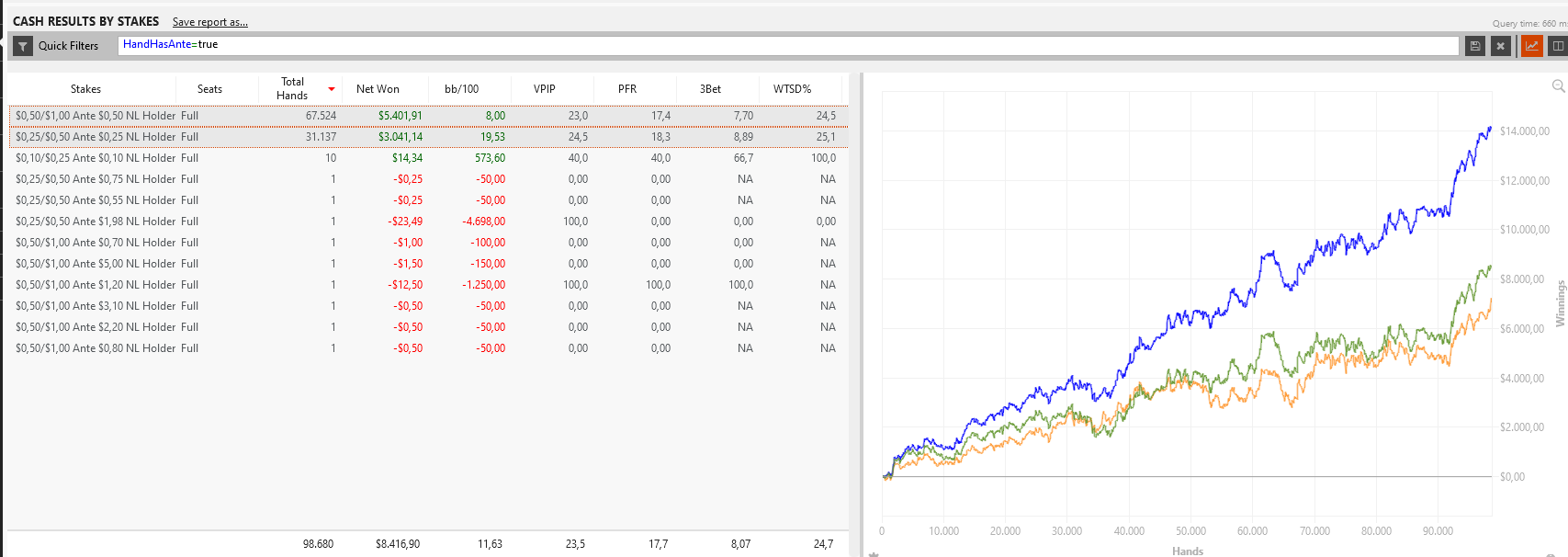Screen dimensions: 1568x557
Task: Click the split columns layout icon
Action: click(1557, 46)
